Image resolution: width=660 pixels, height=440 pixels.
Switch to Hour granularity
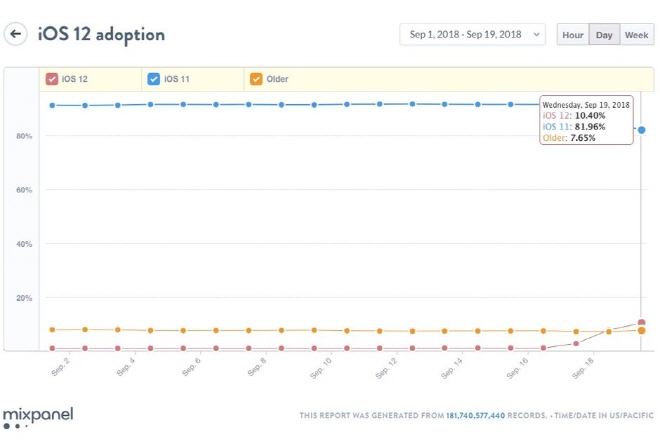(573, 35)
